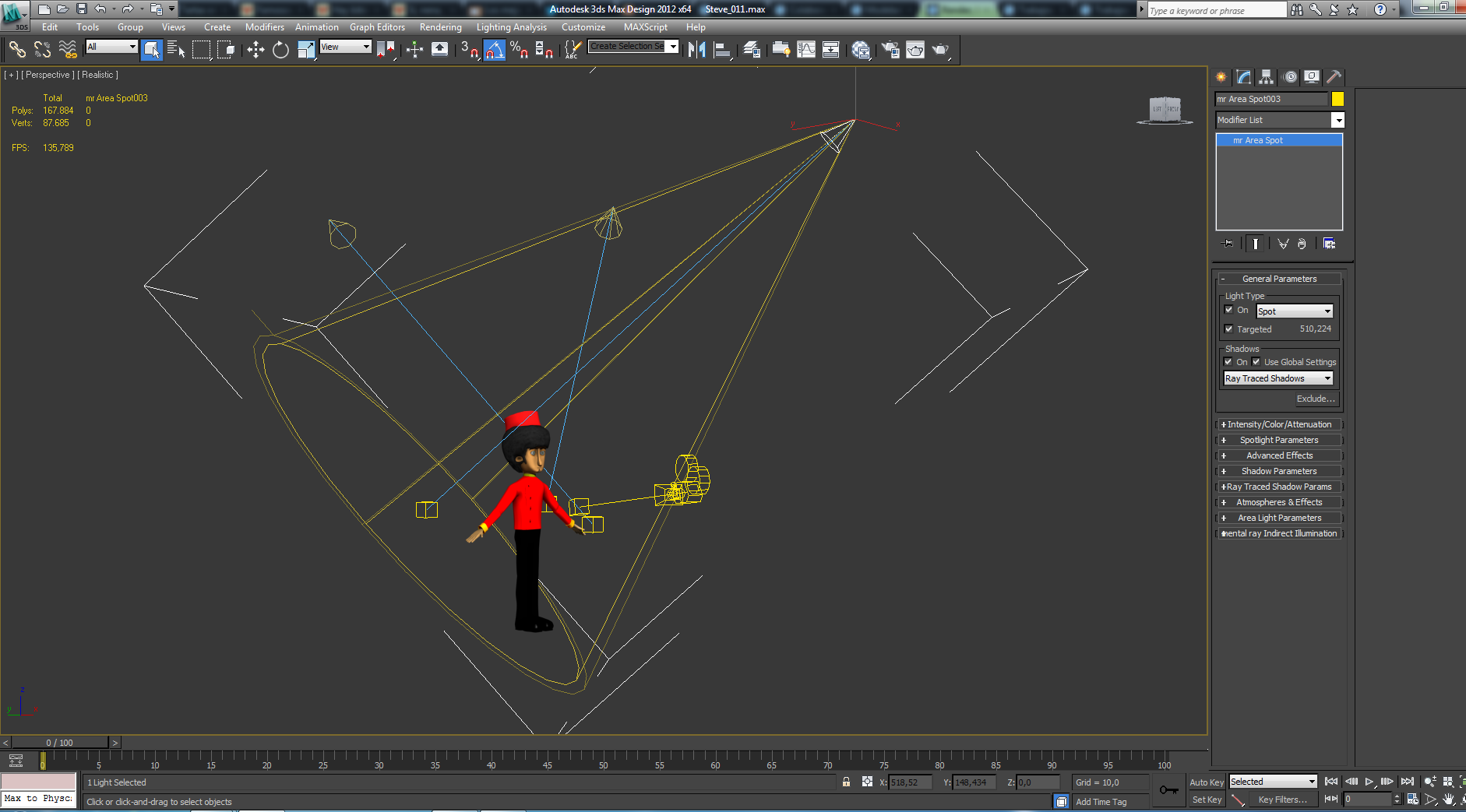Switch to the Motion command panel
Viewport: 1466px width, 812px height.
1290,77
